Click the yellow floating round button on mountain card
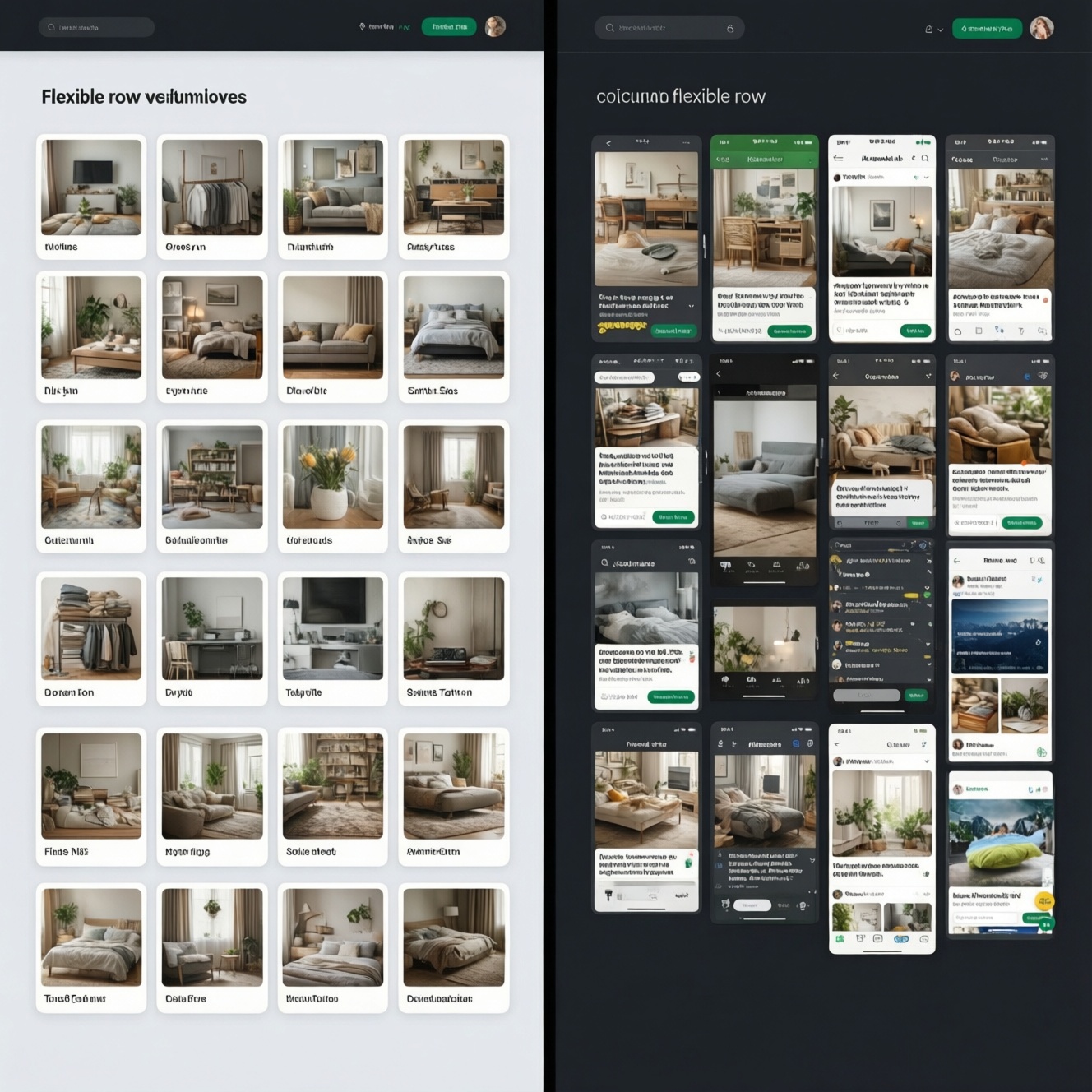 click(1044, 901)
